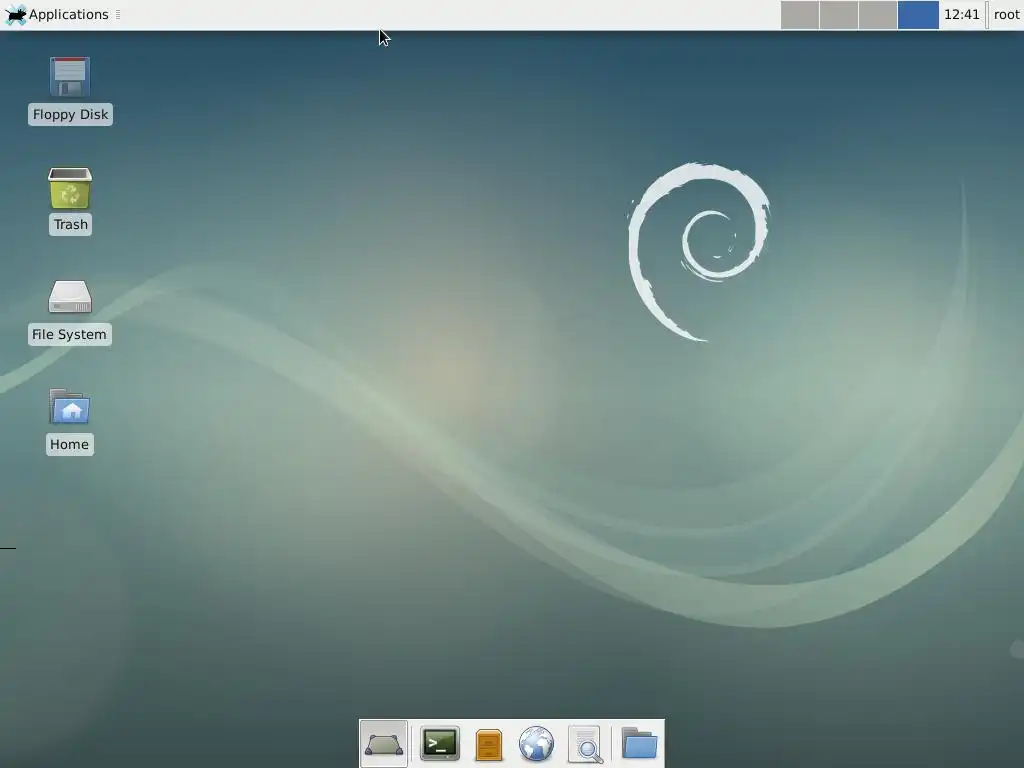Click the Xfce mouse logo icon
This screenshot has height=768, width=1024.
(x=15, y=15)
